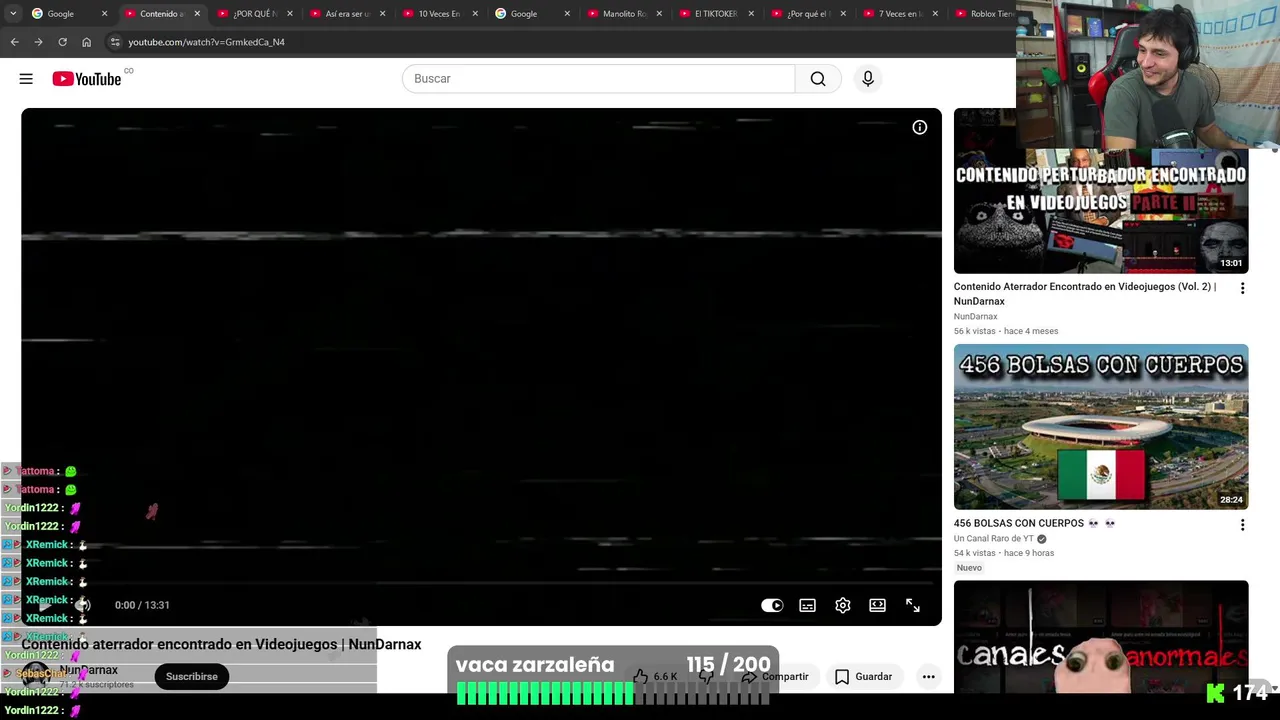Close the Manolito tab
Viewport: 1280px width, 720px height.
659,14
